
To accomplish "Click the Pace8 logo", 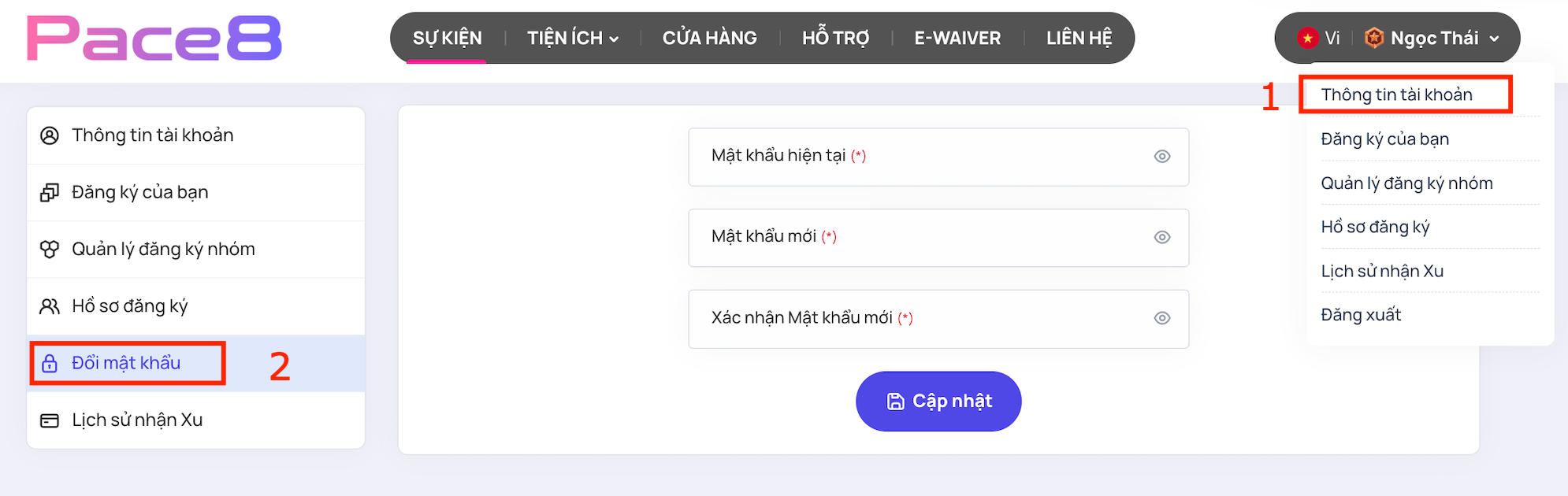I will point(154,39).
